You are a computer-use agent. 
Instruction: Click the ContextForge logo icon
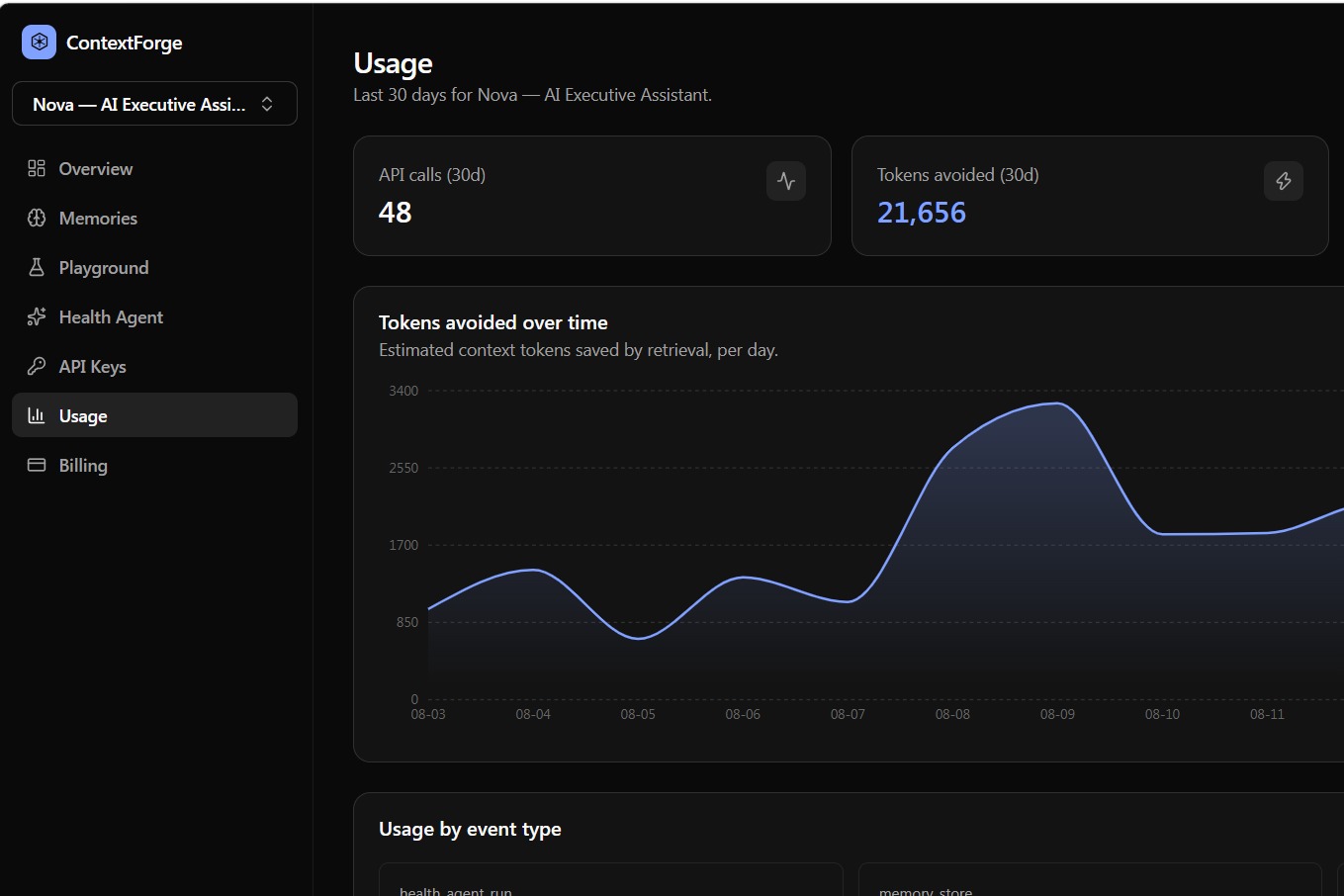[39, 43]
